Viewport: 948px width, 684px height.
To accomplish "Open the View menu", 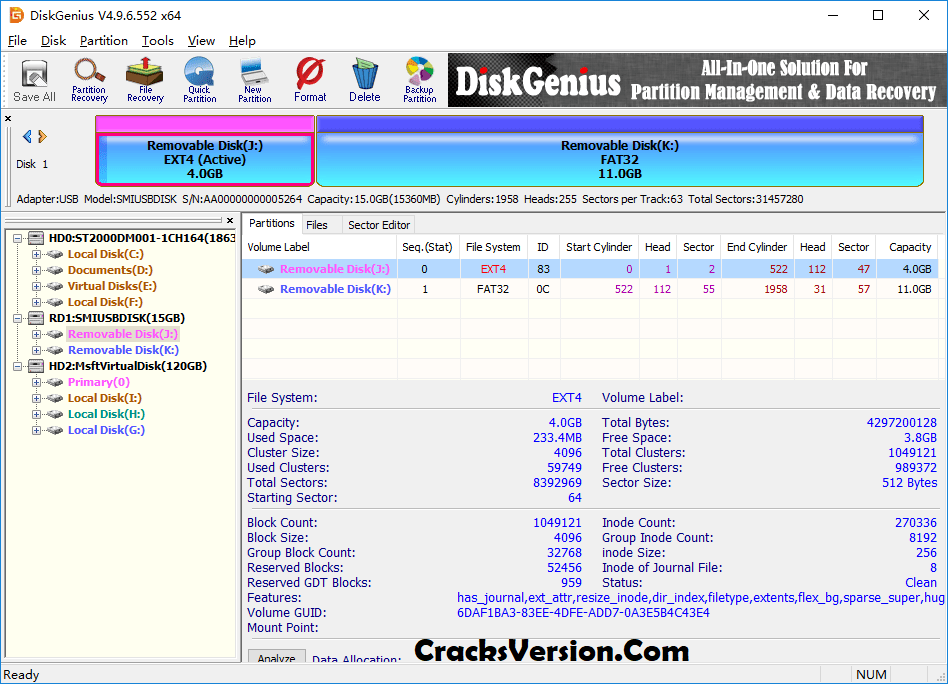I will coord(201,41).
